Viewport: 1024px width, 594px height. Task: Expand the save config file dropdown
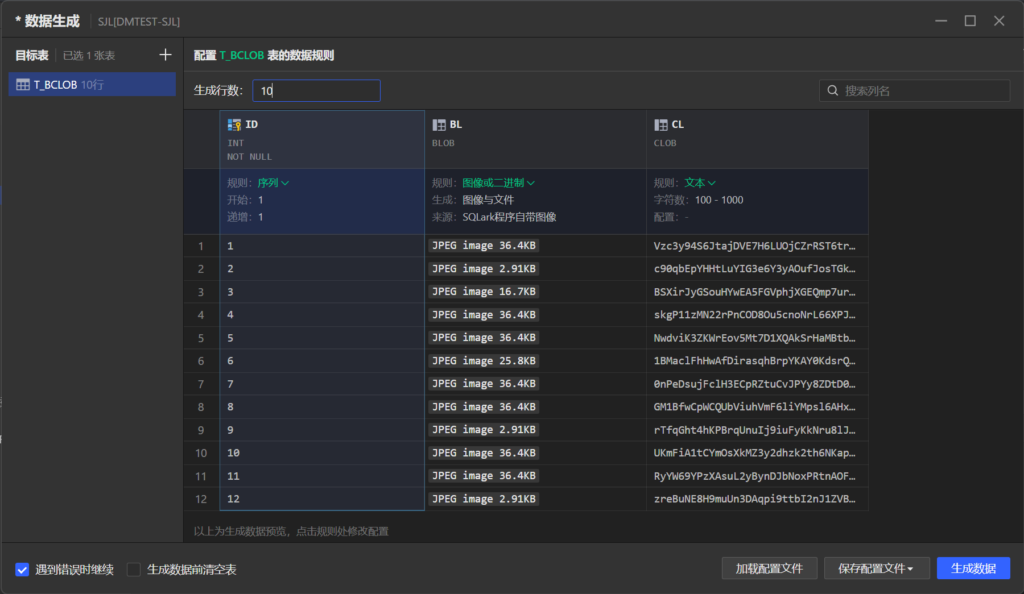[x=877, y=568]
